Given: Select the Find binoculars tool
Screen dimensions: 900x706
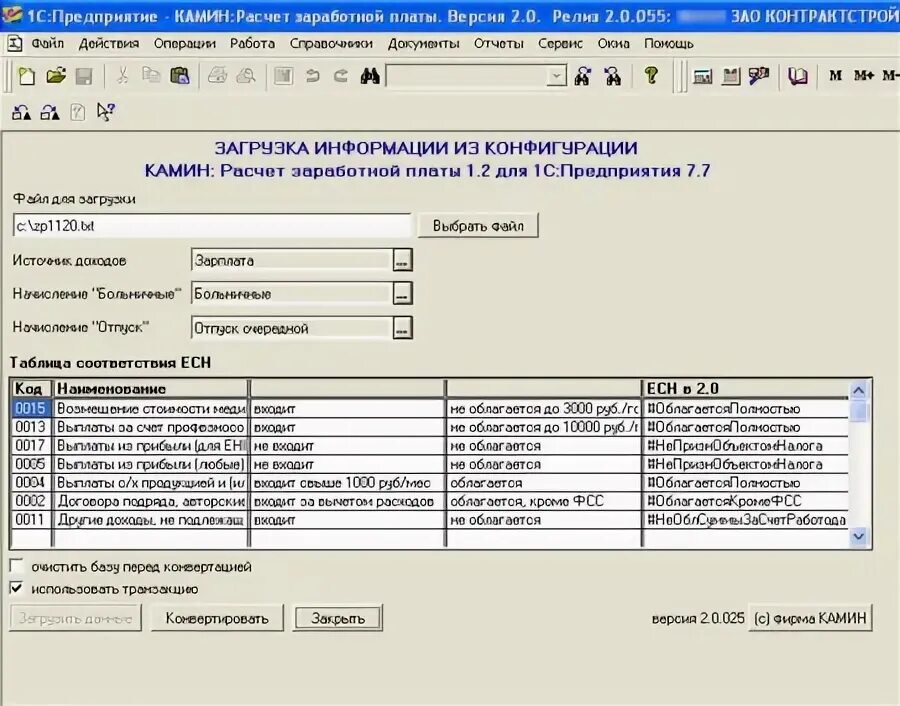Looking at the screenshot, I should tap(368, 75).
